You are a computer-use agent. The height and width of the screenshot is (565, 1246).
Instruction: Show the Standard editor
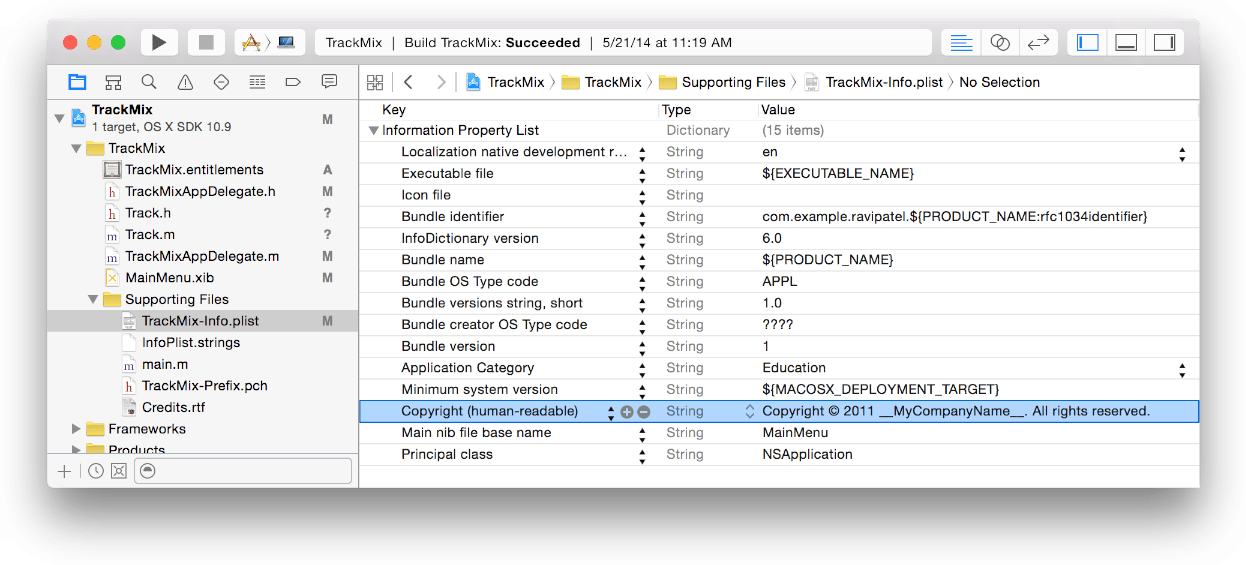pyautogui.click(x=961, y=42)
